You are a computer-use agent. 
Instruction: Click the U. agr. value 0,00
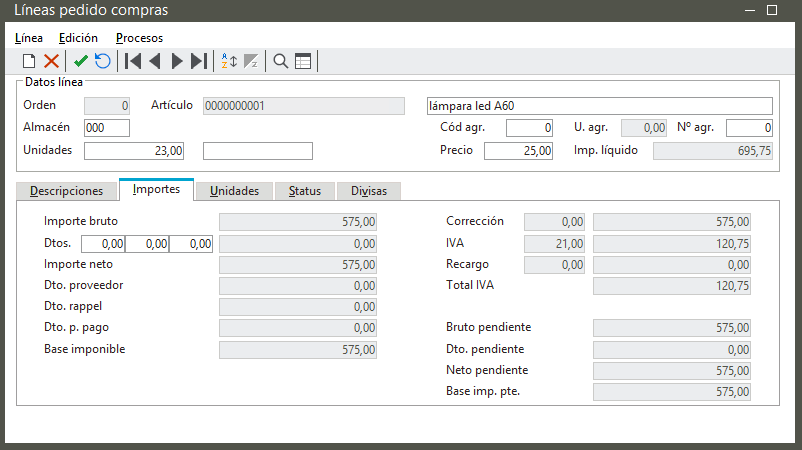[x=643, y=128]
